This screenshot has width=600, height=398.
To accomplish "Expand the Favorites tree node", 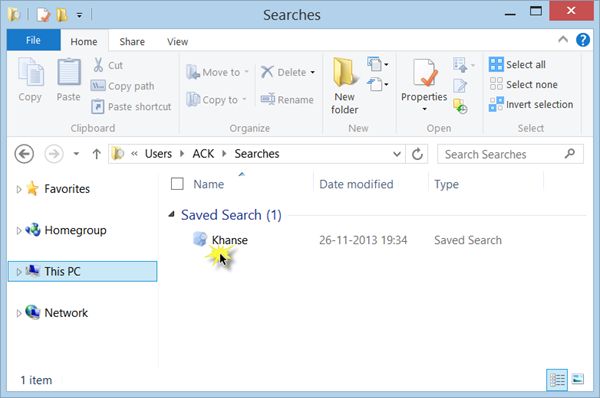I will click(x=18, y=189).
